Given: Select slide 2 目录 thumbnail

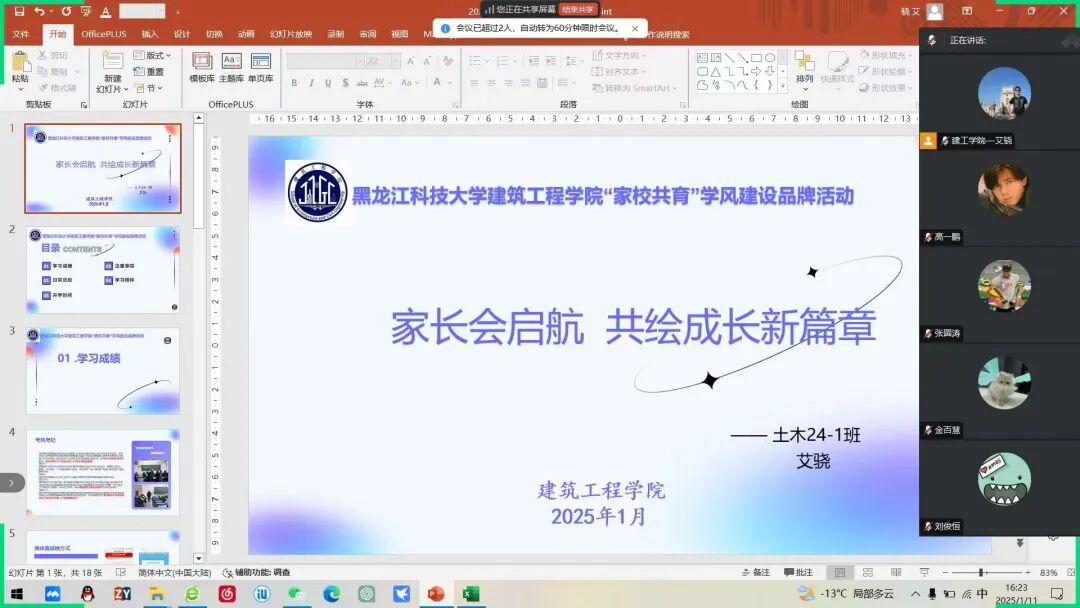Looking at the screenshot, I should pyautogui.click(x=103, y=269).
